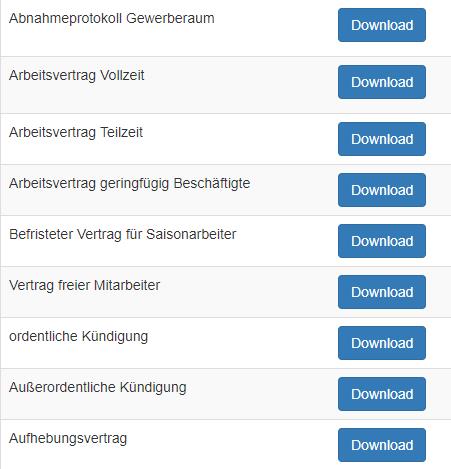Download the ordentliche Kündigung template
451x469 pixels.
[x=382, y=343]
